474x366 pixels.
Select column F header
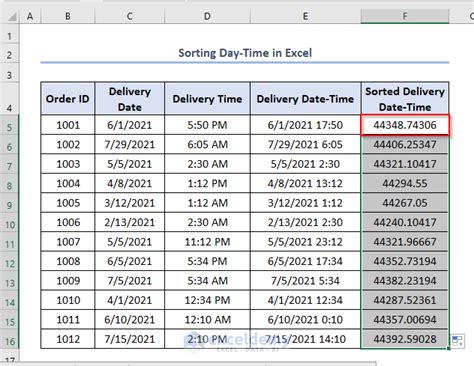pyautogui.click(x=405, y=16)
